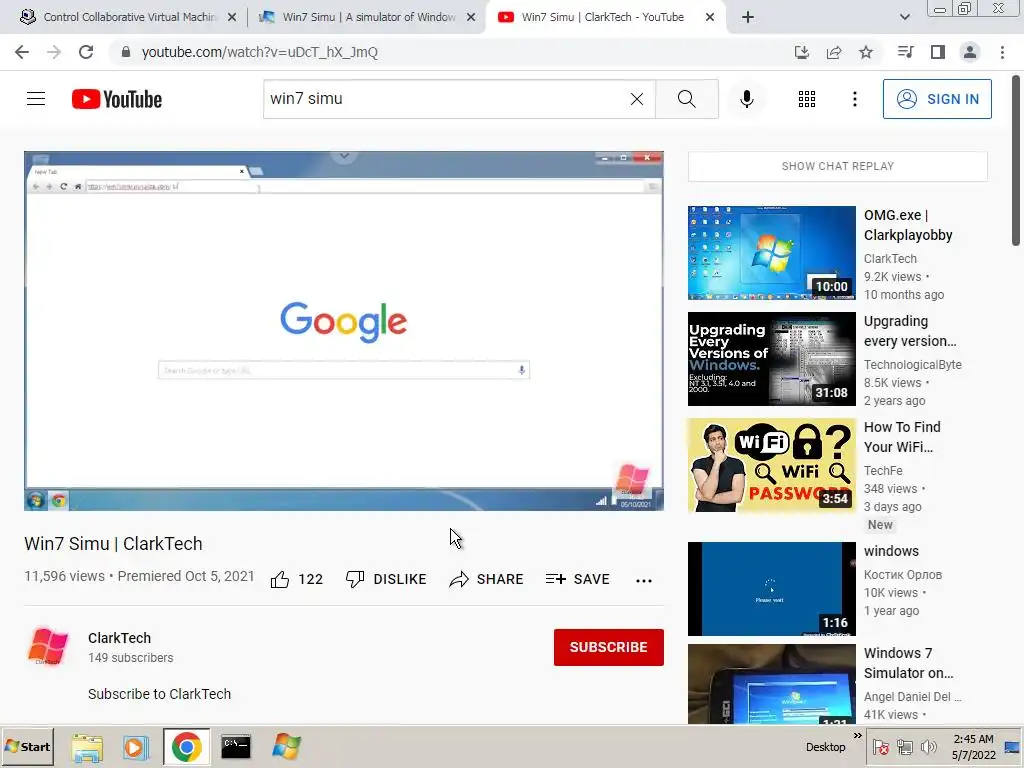Click TechnologicalByte channel name

click(912, 364)
